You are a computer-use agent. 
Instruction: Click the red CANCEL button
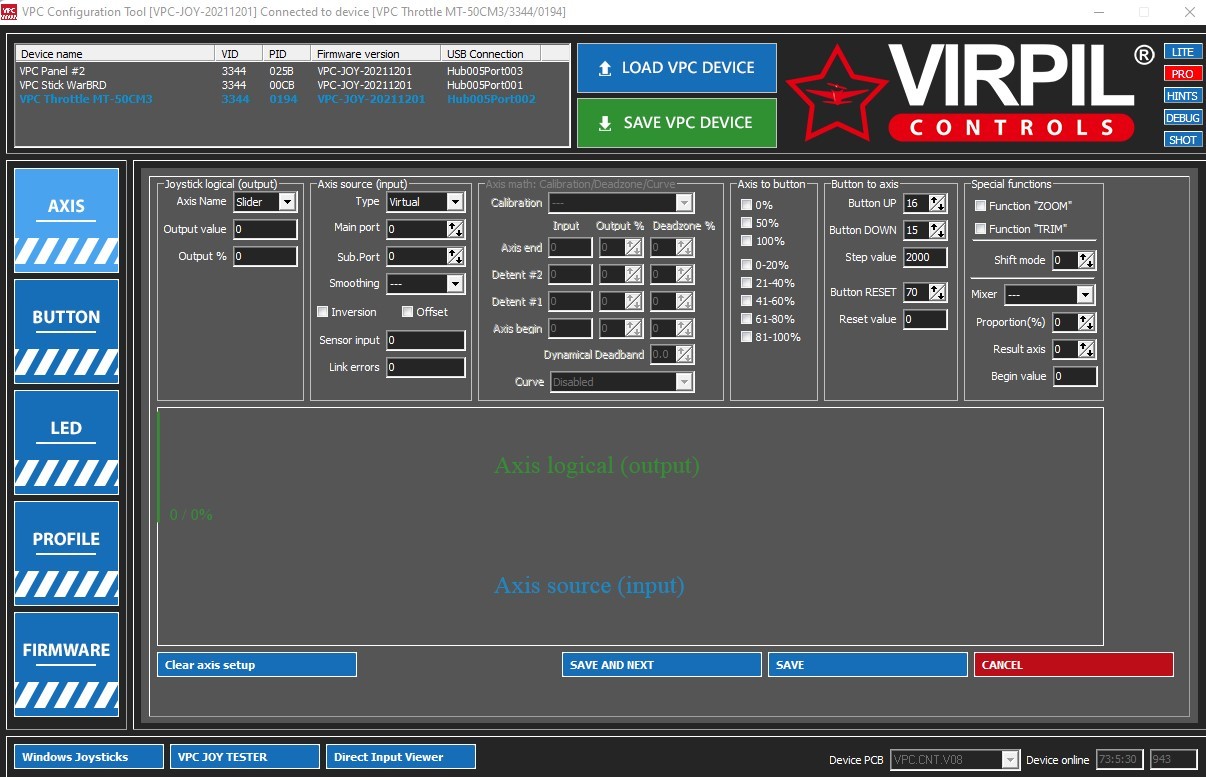(x=1074, y=665)
